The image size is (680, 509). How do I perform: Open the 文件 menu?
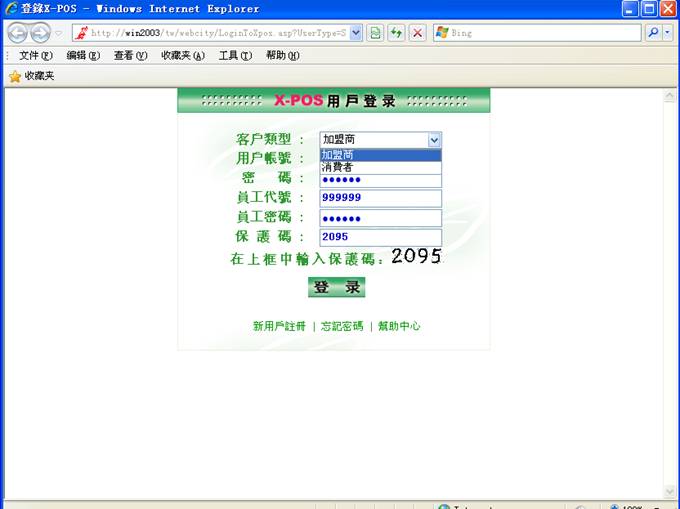[x=35, y=55]
